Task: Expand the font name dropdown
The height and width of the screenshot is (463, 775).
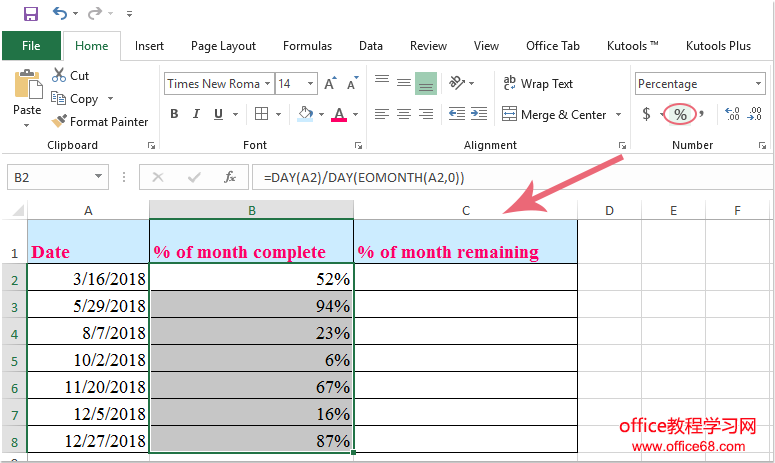Action: coord(267,84)
